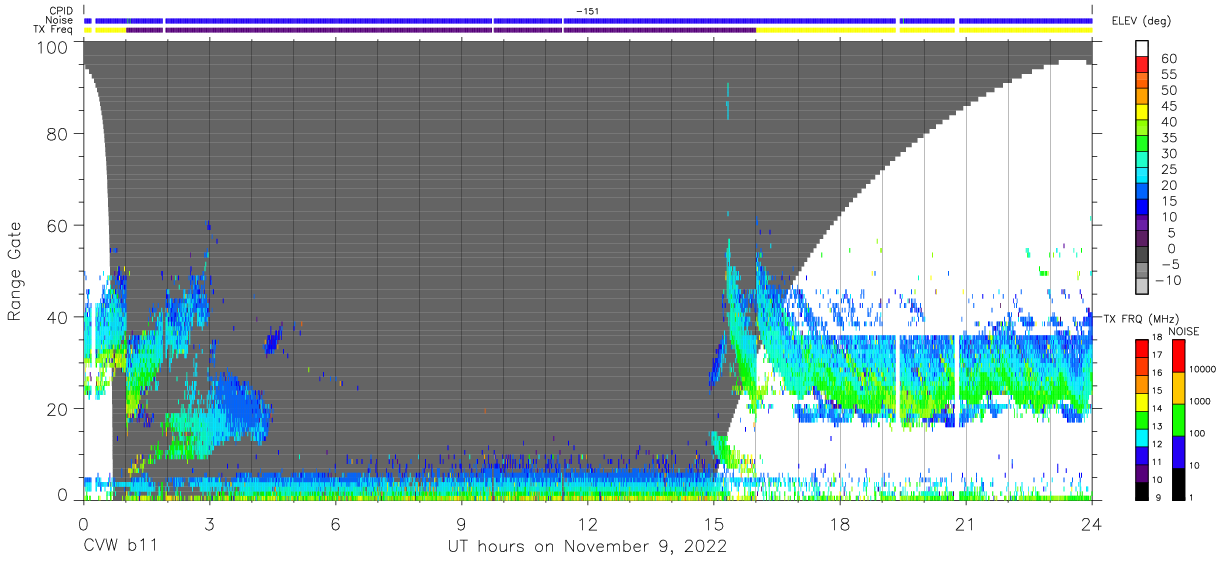Click the CPID label at the top left
This screenshot has width=1228, height=567.
click(61, 11)
